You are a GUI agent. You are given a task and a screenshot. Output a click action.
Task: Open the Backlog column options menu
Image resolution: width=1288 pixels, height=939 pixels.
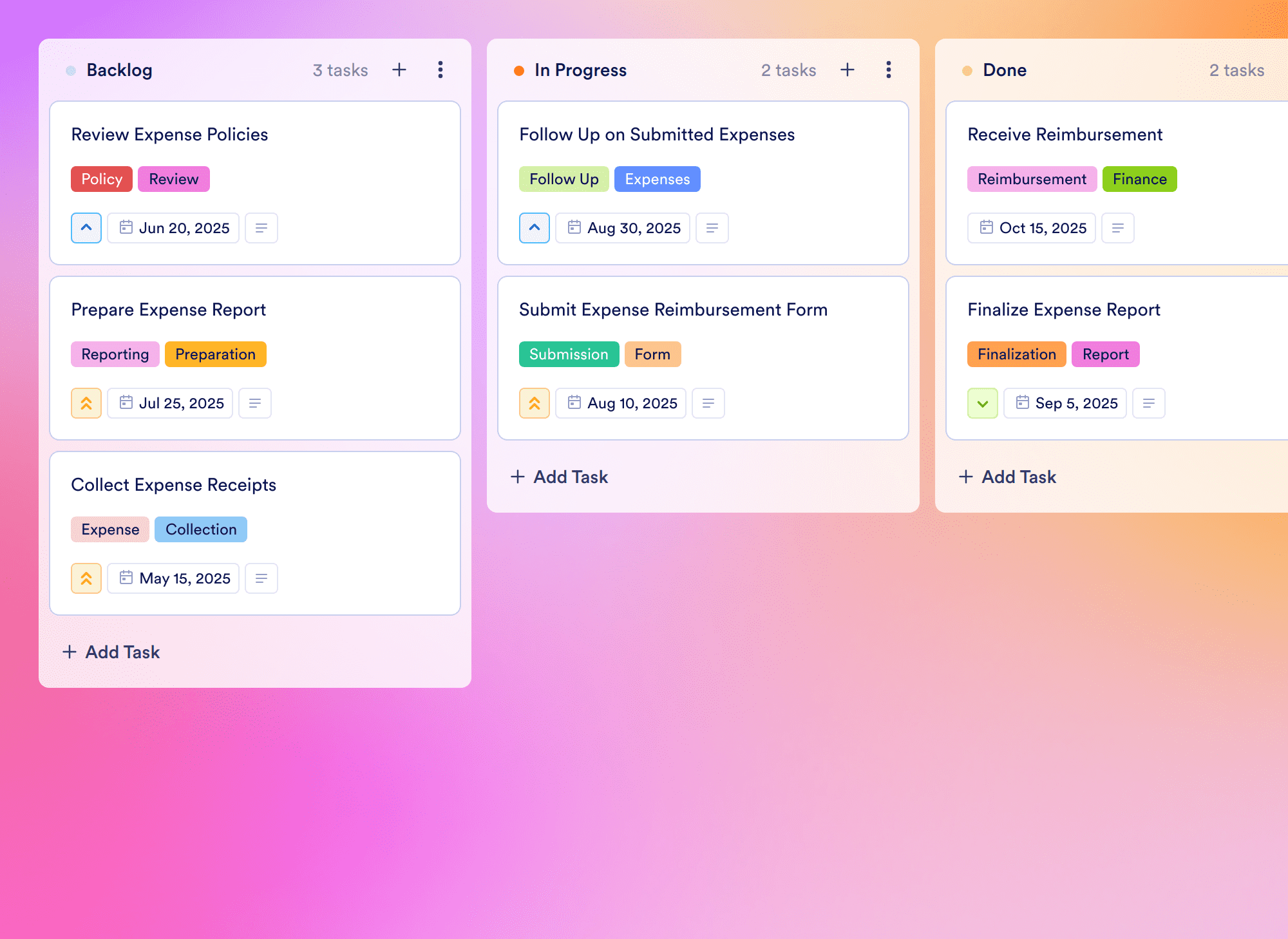(x=440, y=70)
